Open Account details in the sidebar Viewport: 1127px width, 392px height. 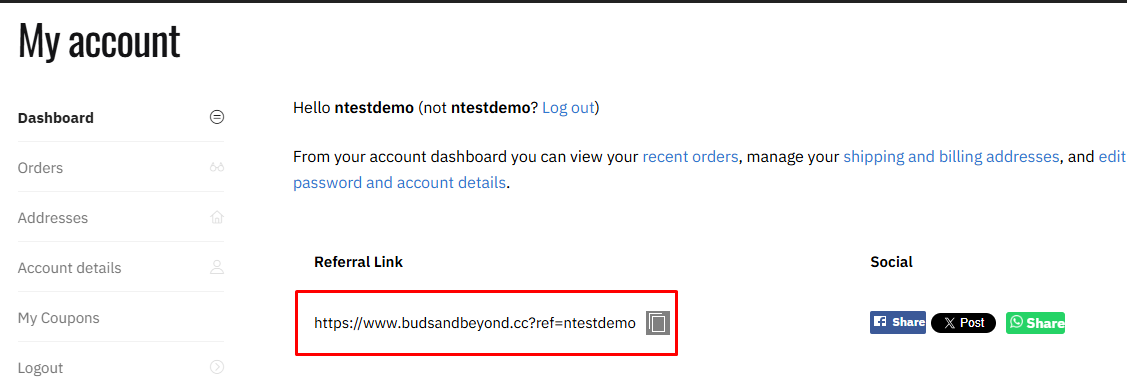[121, 268]
